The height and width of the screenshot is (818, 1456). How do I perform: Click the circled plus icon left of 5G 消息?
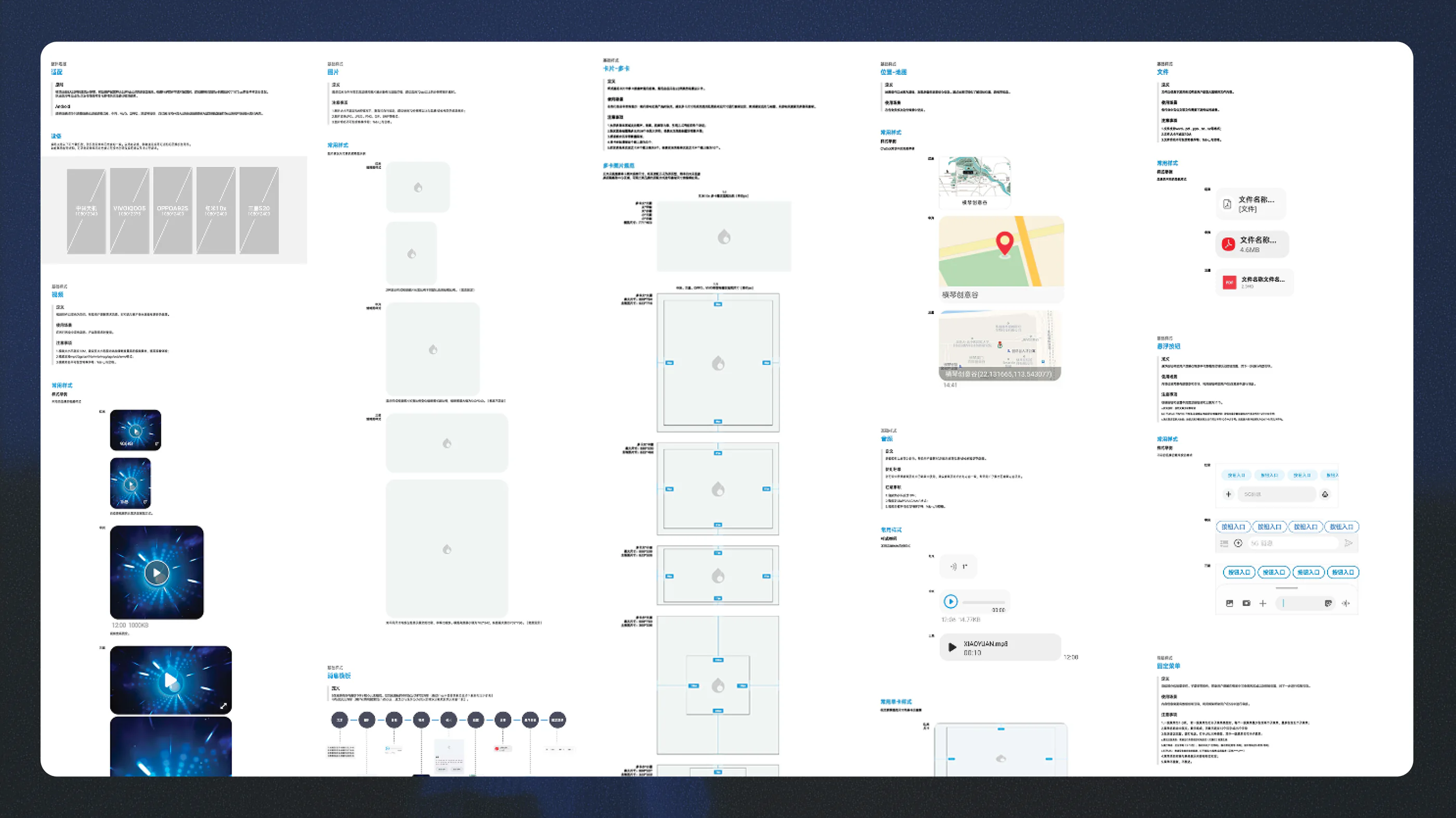tap(1238, 543)
